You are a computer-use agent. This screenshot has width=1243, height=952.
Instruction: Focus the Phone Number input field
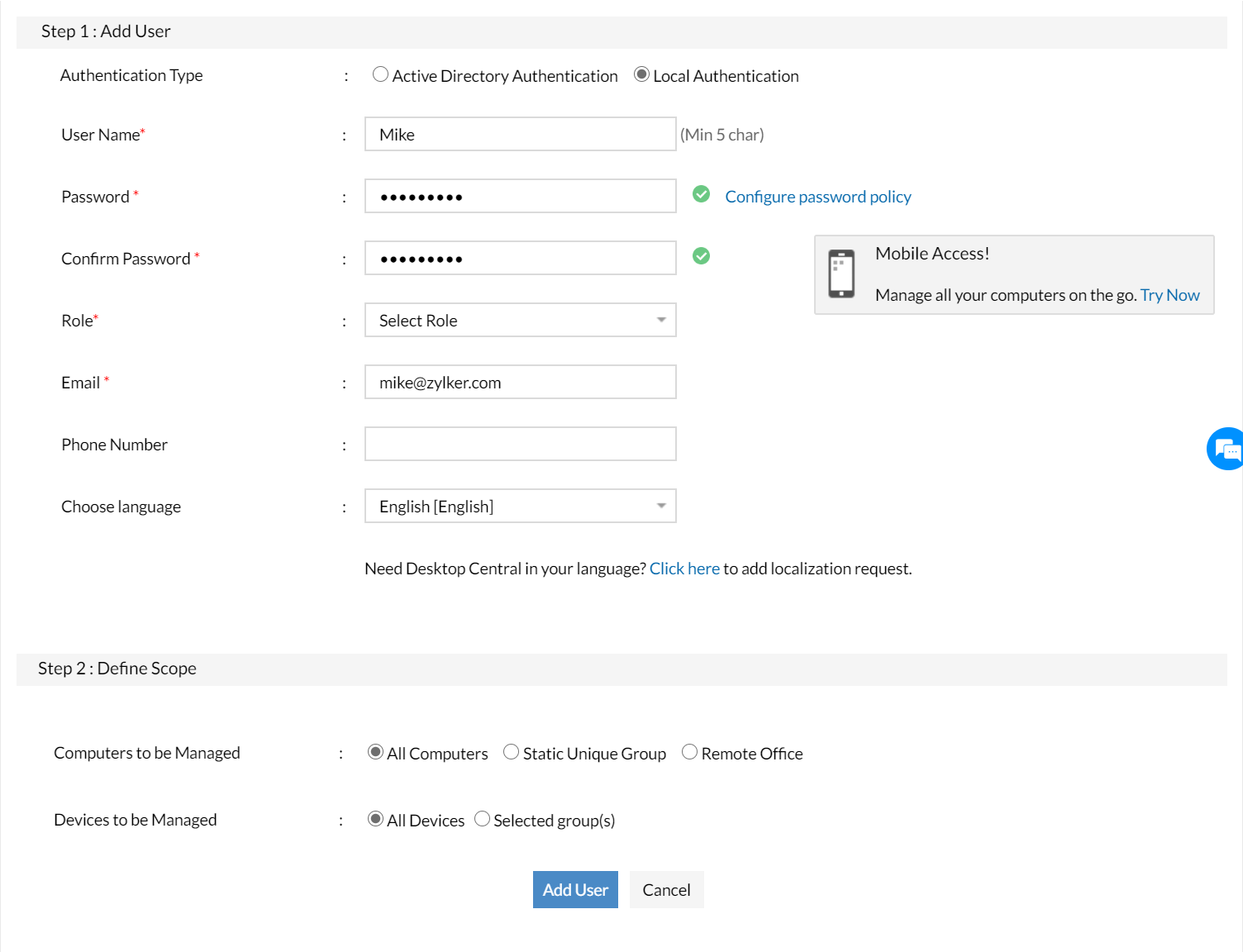(x=520, y=445)
